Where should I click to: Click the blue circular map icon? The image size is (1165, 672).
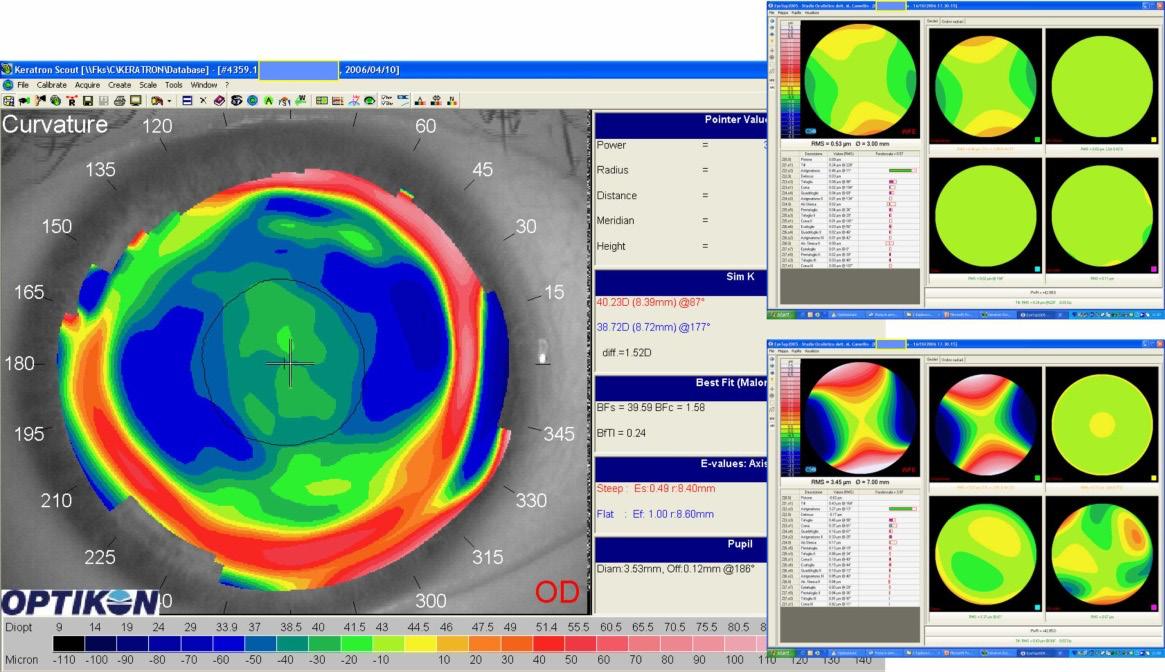tap(252, 100)
